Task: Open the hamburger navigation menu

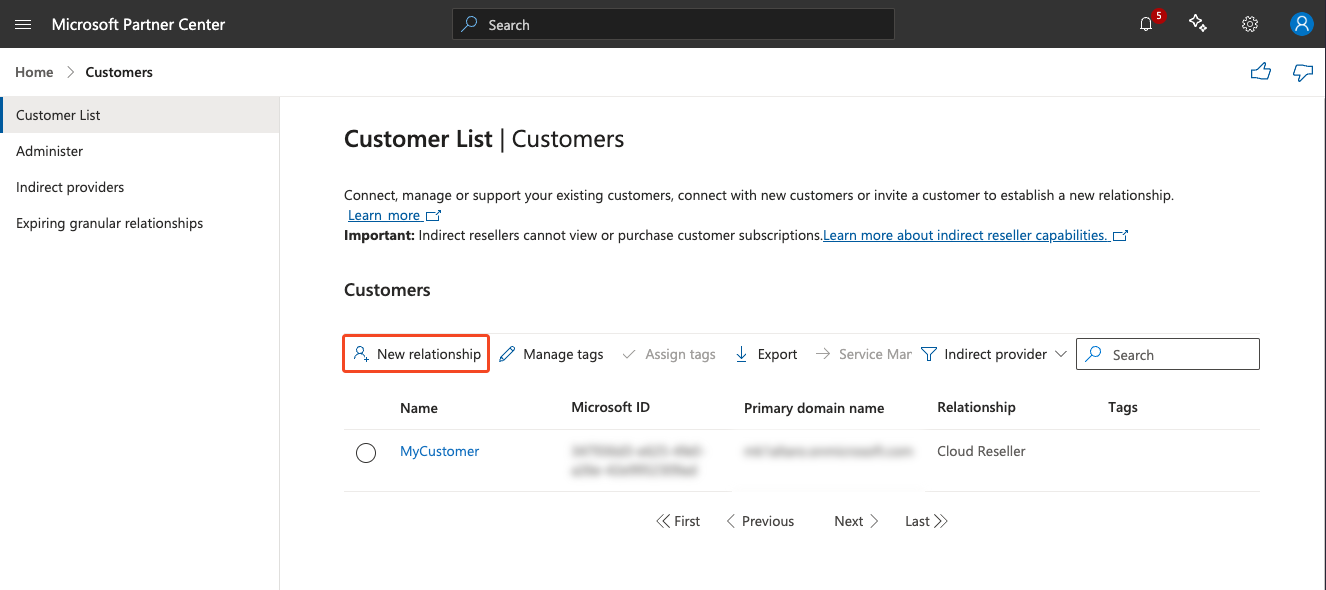Action: [23, 24]
